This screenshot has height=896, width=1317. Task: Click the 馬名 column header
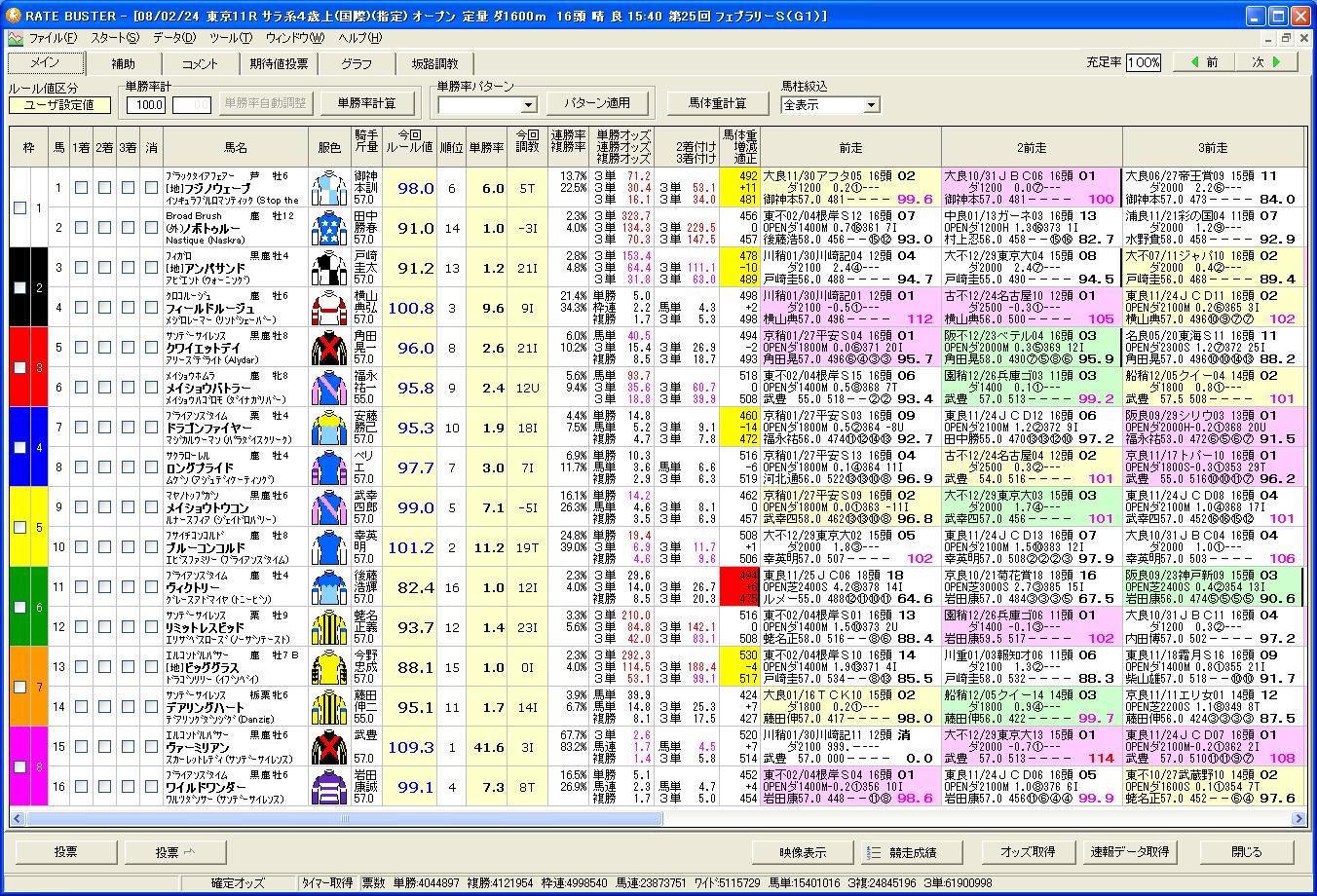point(236,147)
